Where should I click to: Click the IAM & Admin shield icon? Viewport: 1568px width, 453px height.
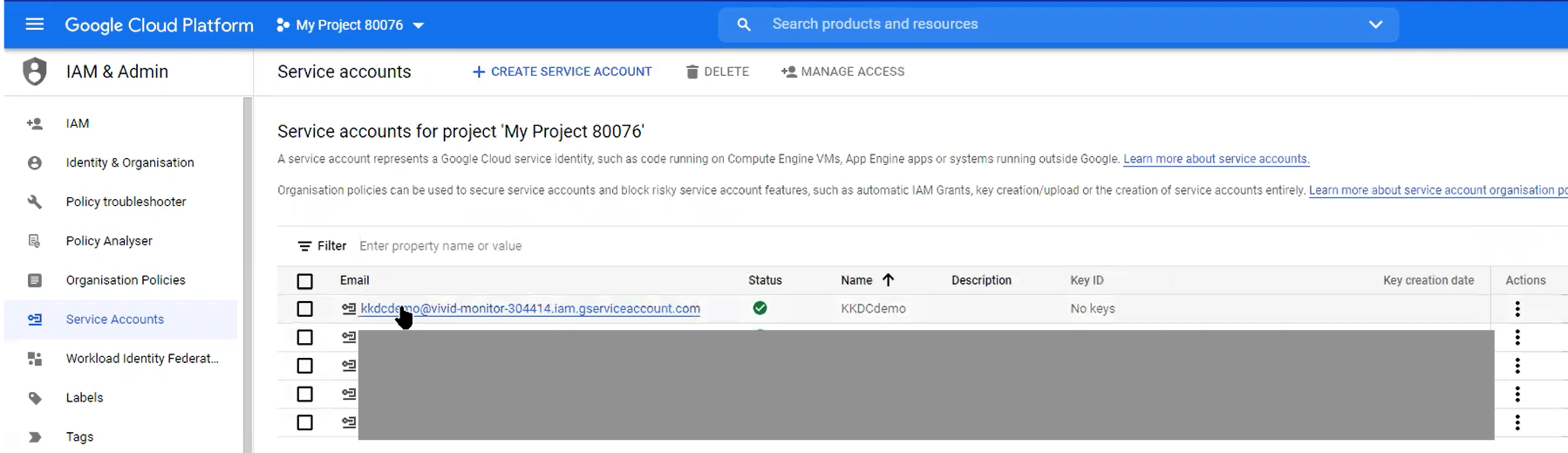point(35,72)
